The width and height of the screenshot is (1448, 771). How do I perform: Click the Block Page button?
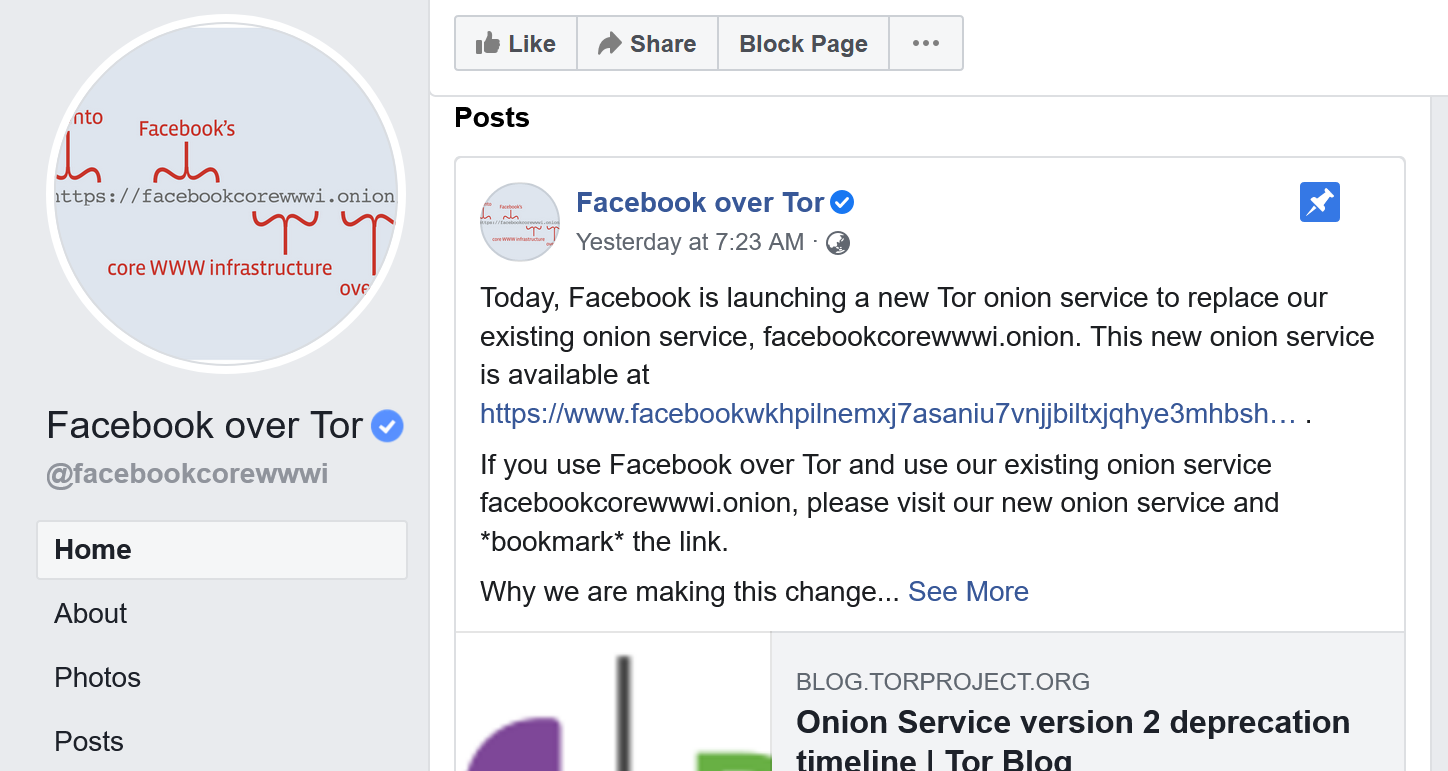pyautogui.click(x=803, y=42)
